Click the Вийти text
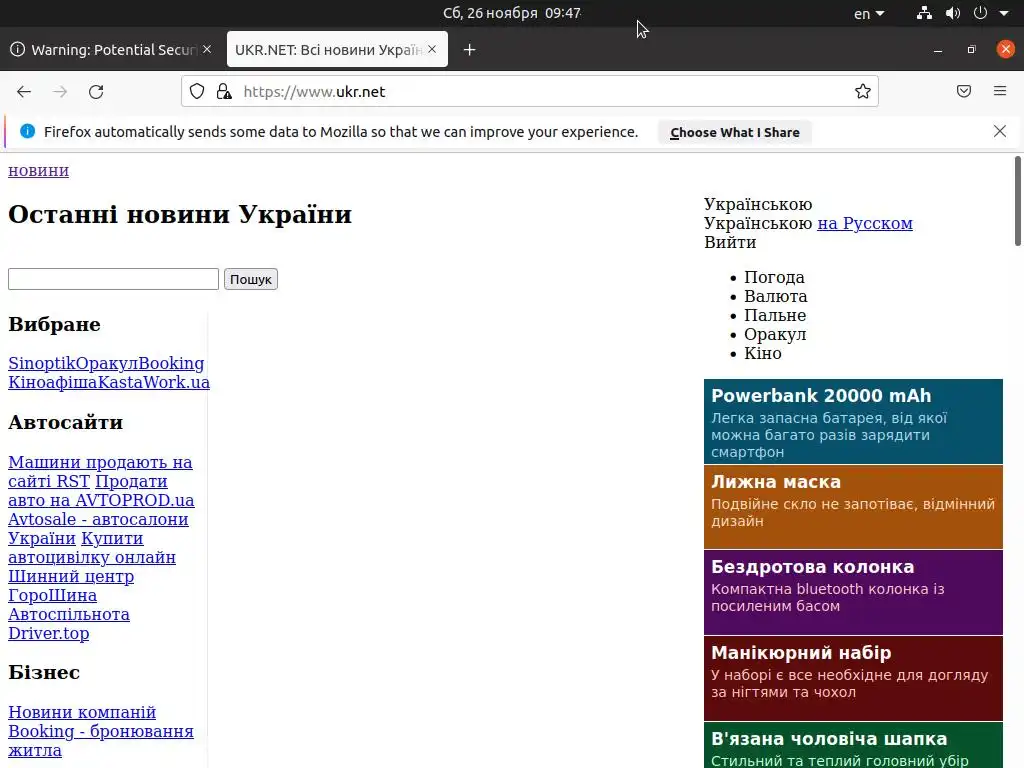Viewport: 1024px width, 768px height. pos(730,242)
